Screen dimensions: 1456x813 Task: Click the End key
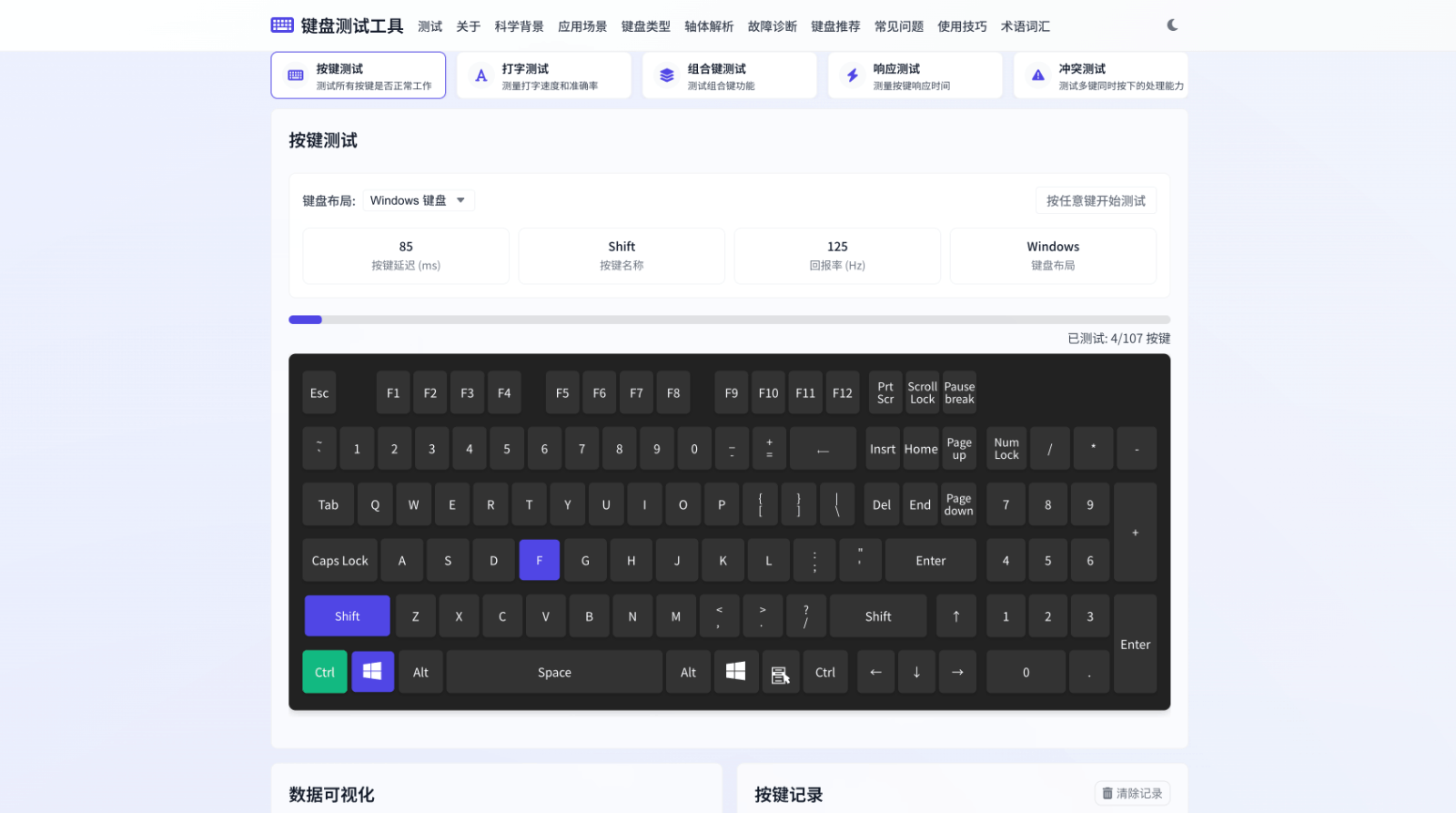coord(920,504)
